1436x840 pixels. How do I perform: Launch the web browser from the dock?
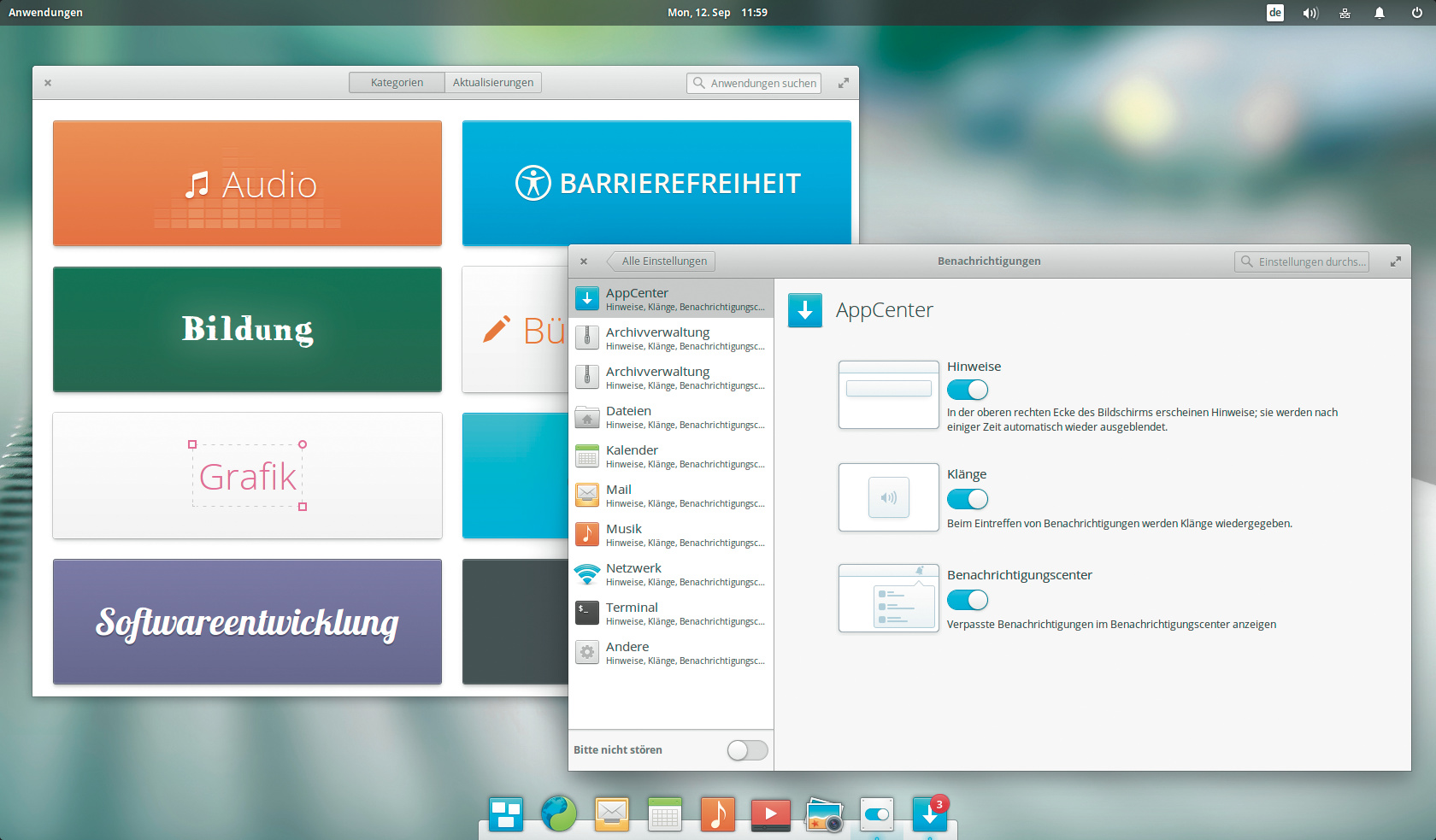tap(559, 814)
